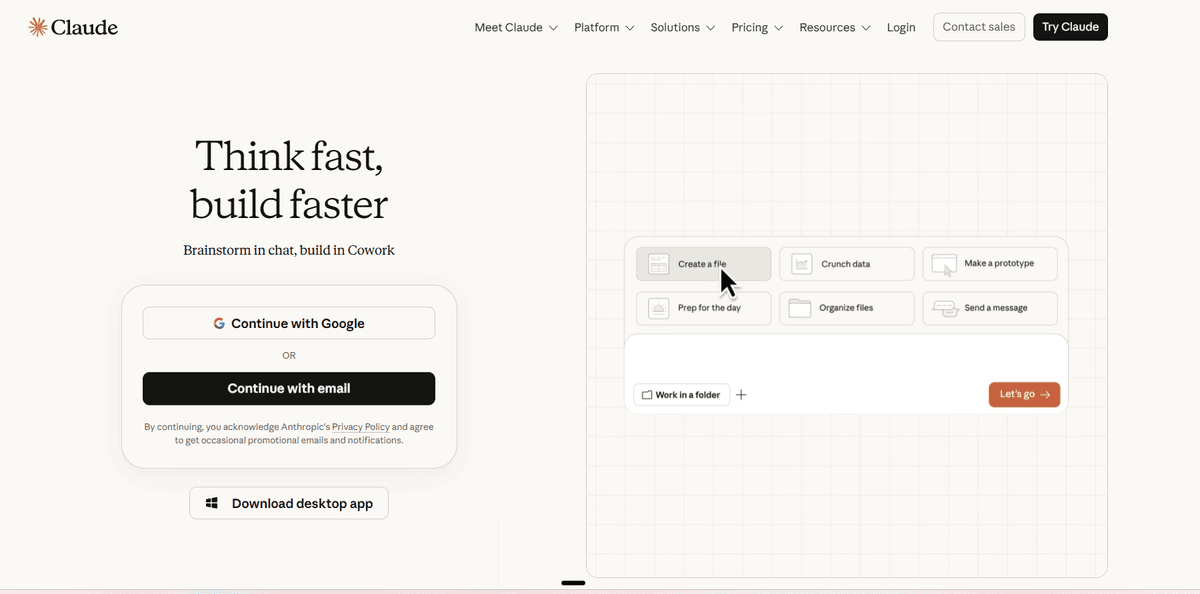
Task: Open the Solutions menu
Action: tap(683, 27)
